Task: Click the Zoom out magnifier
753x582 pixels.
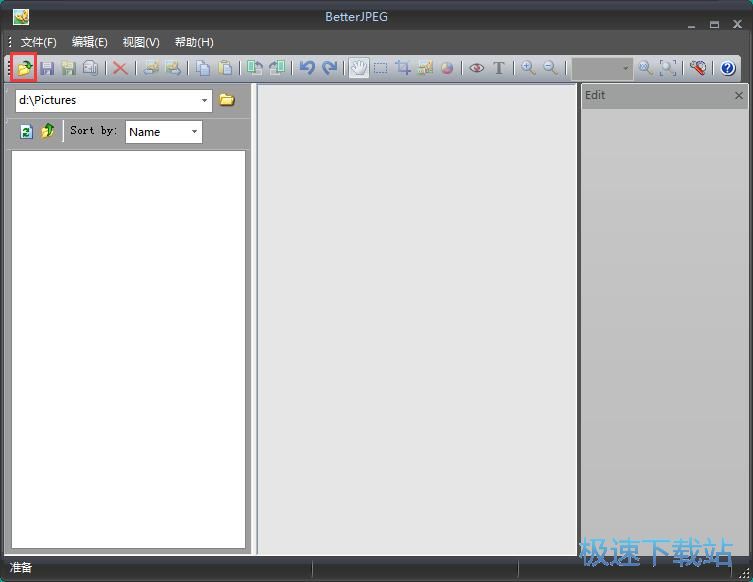Action: click(x=550, y=68)
